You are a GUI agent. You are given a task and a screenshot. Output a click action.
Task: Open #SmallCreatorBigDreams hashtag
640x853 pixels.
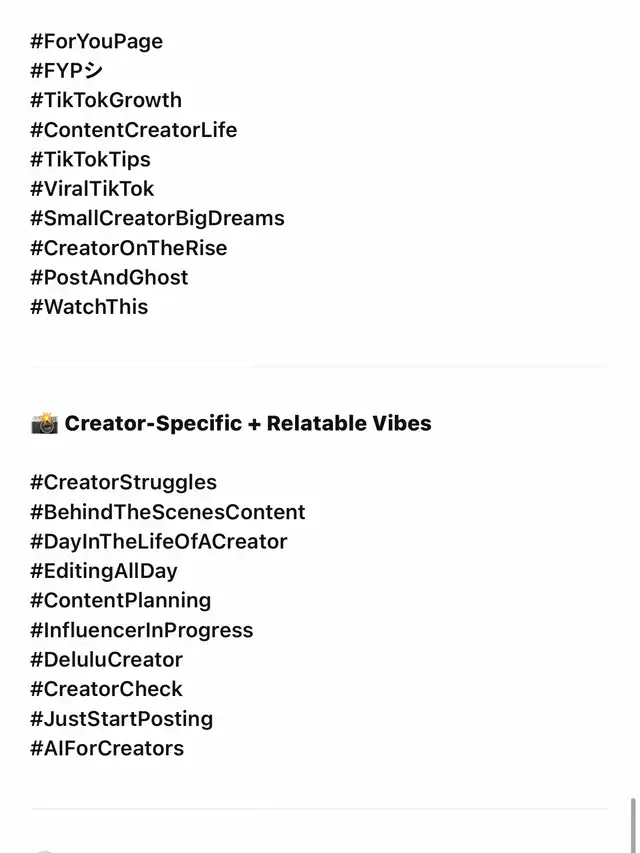click(157, 219)
